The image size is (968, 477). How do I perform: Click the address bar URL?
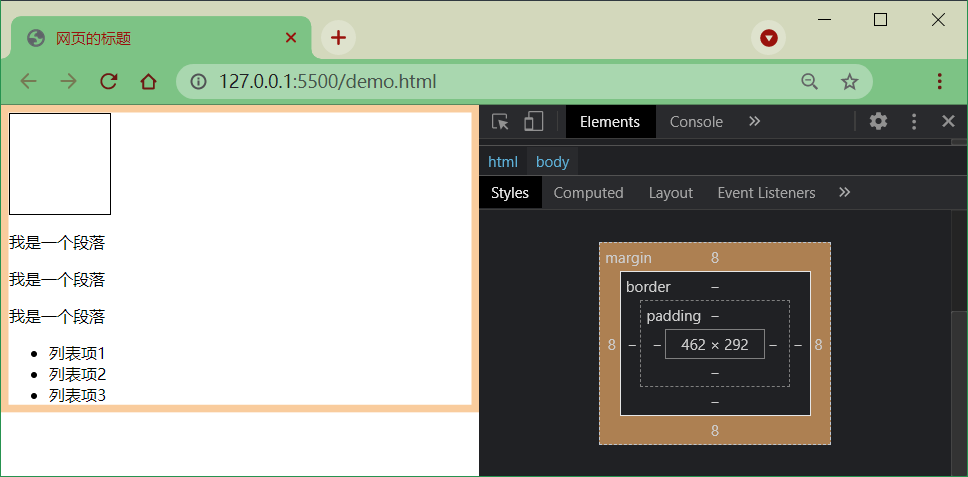point(328,81)
